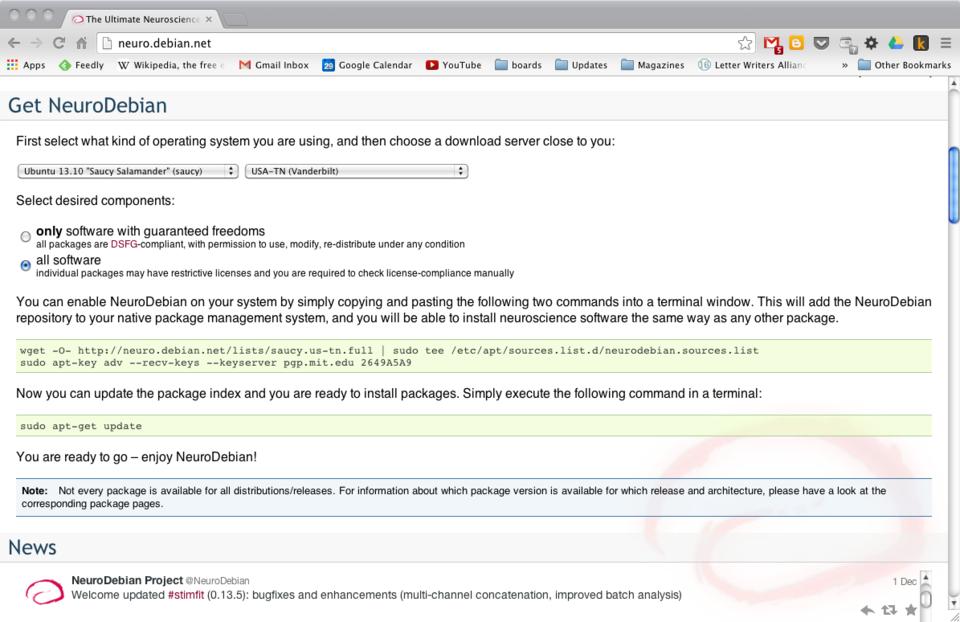Select only software with guaranteed freedoms

pos(25,237)
